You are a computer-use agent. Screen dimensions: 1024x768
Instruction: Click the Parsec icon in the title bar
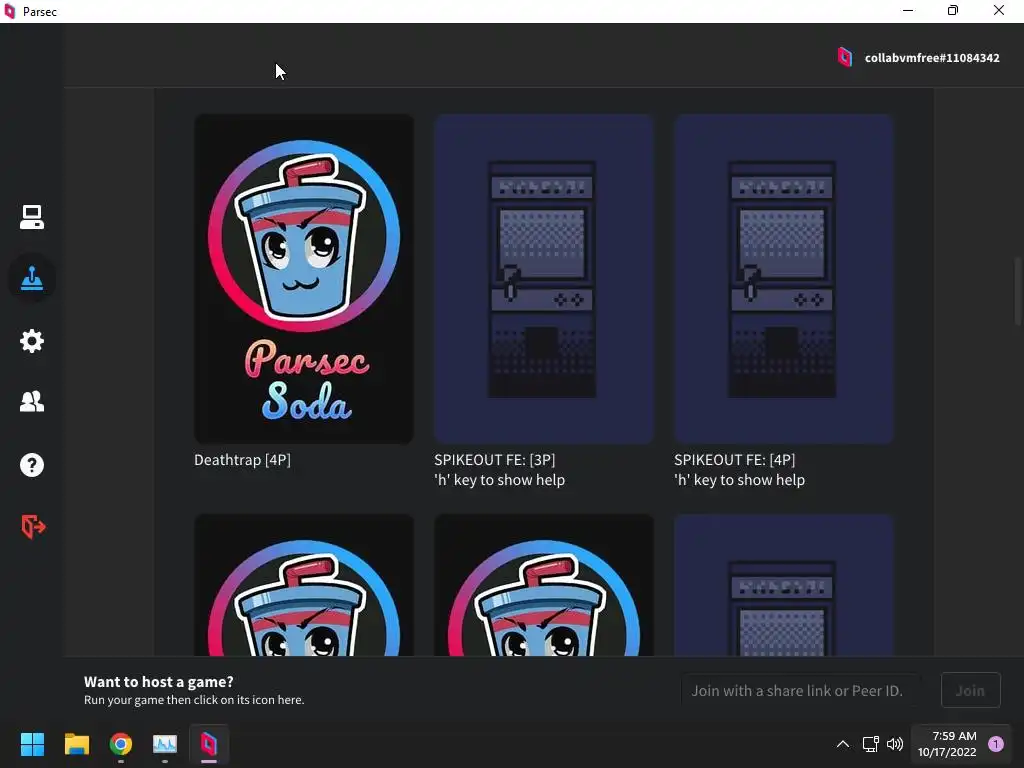[x=10, y=11]
